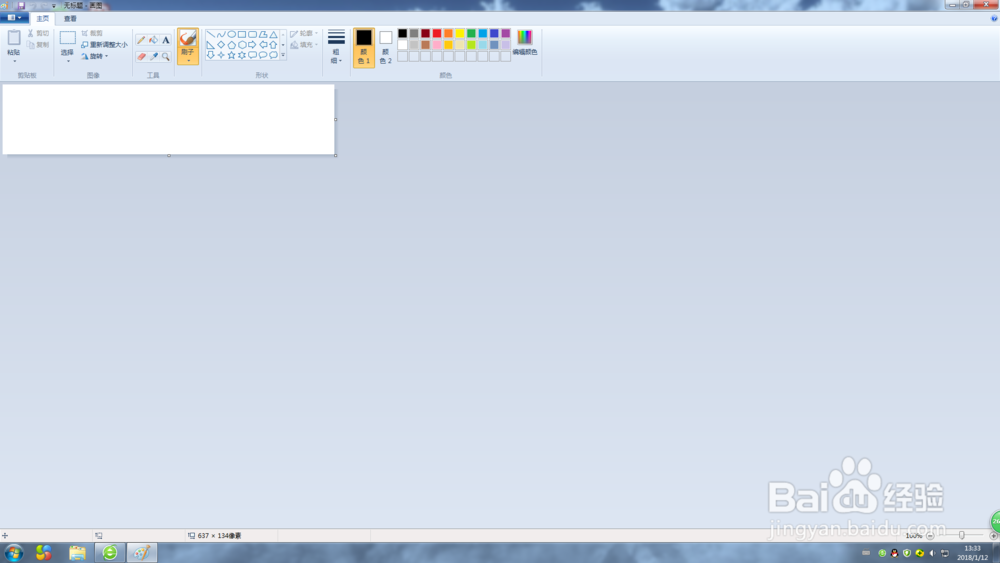This screenshot has width=1000, height=563.
Task: Expand the Paste (粘贴) dropdown arrow
Action: [x=14, y=61]
